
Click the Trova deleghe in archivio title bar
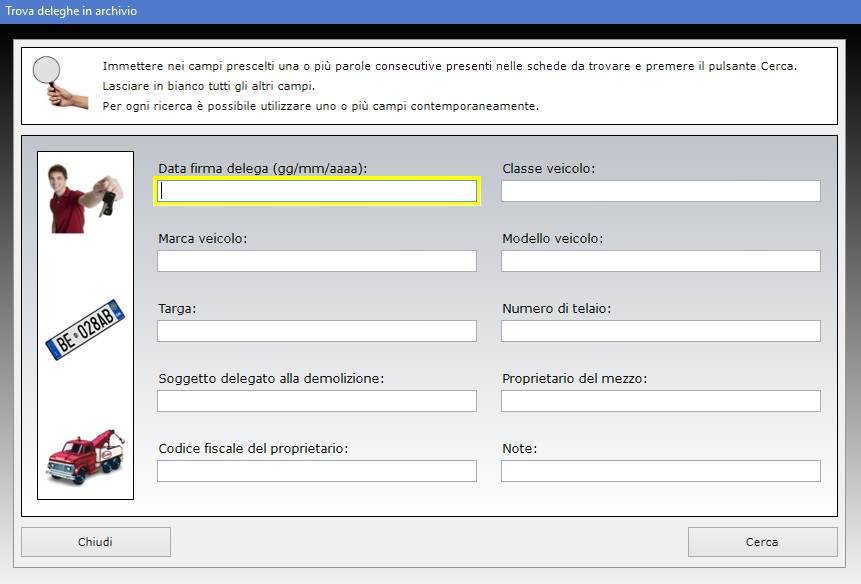(430, 12)
